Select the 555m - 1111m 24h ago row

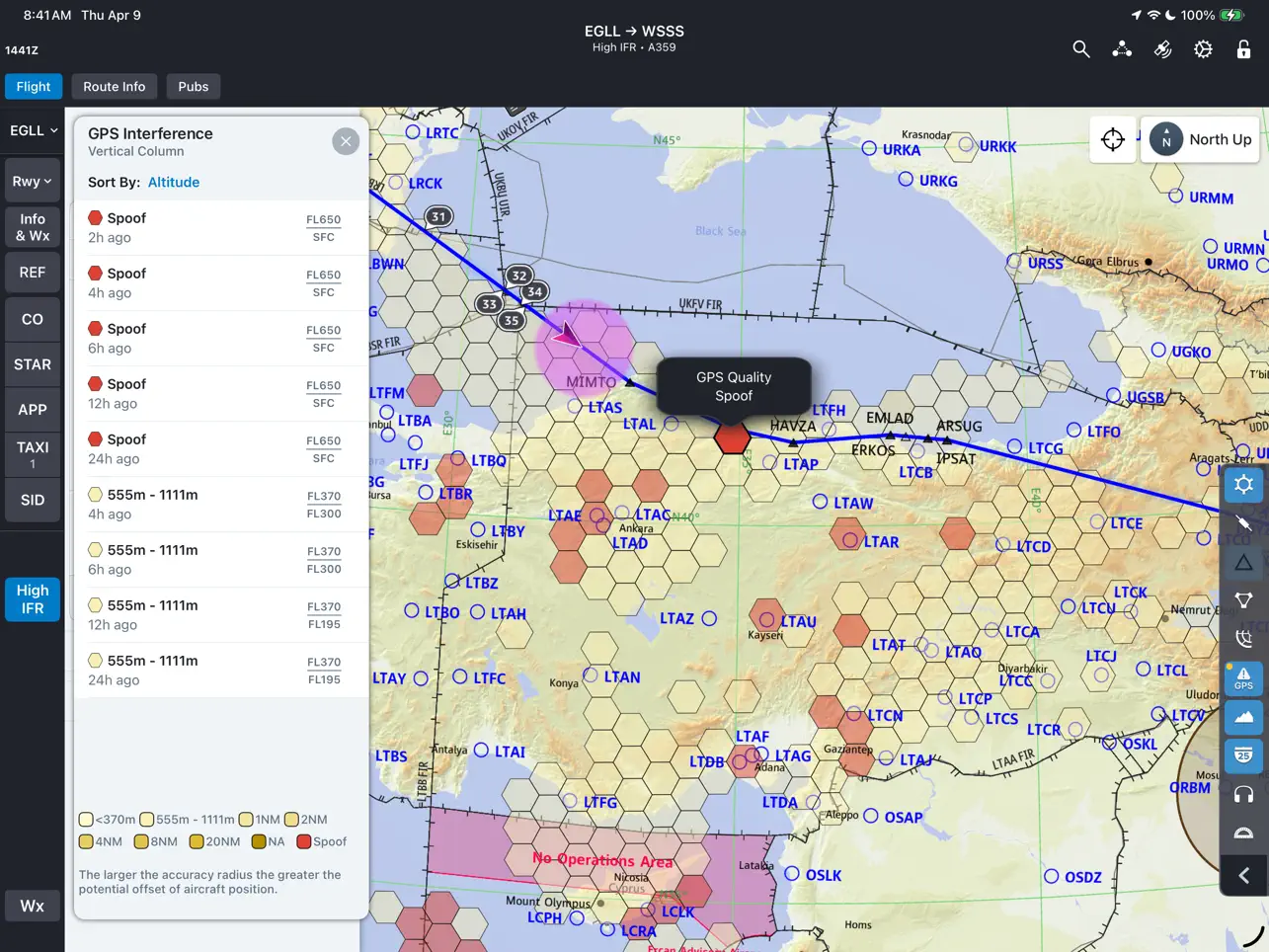[221, 671]
